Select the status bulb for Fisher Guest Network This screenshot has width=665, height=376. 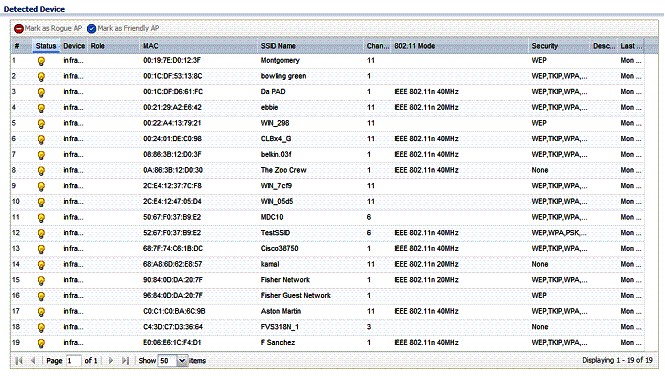(x=41, y=296)
